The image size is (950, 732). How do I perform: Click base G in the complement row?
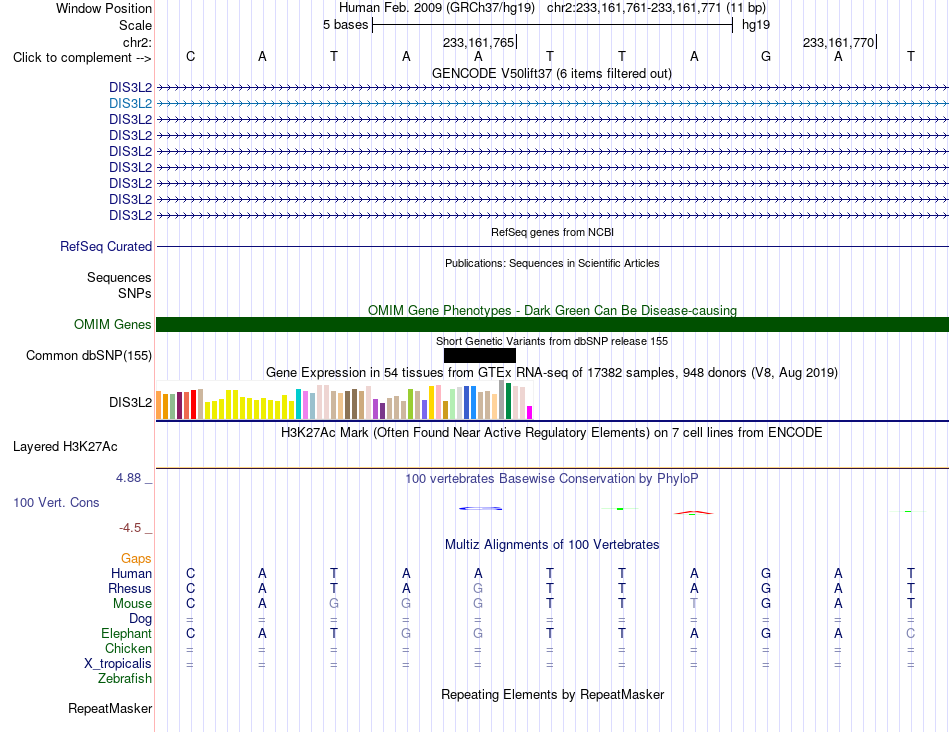pos(766,57)
